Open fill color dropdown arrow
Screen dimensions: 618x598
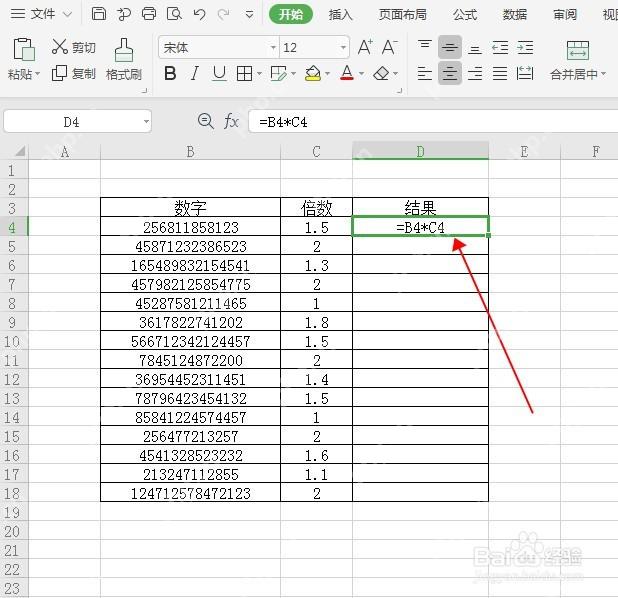pyautogui.click(x=327, y=74)
